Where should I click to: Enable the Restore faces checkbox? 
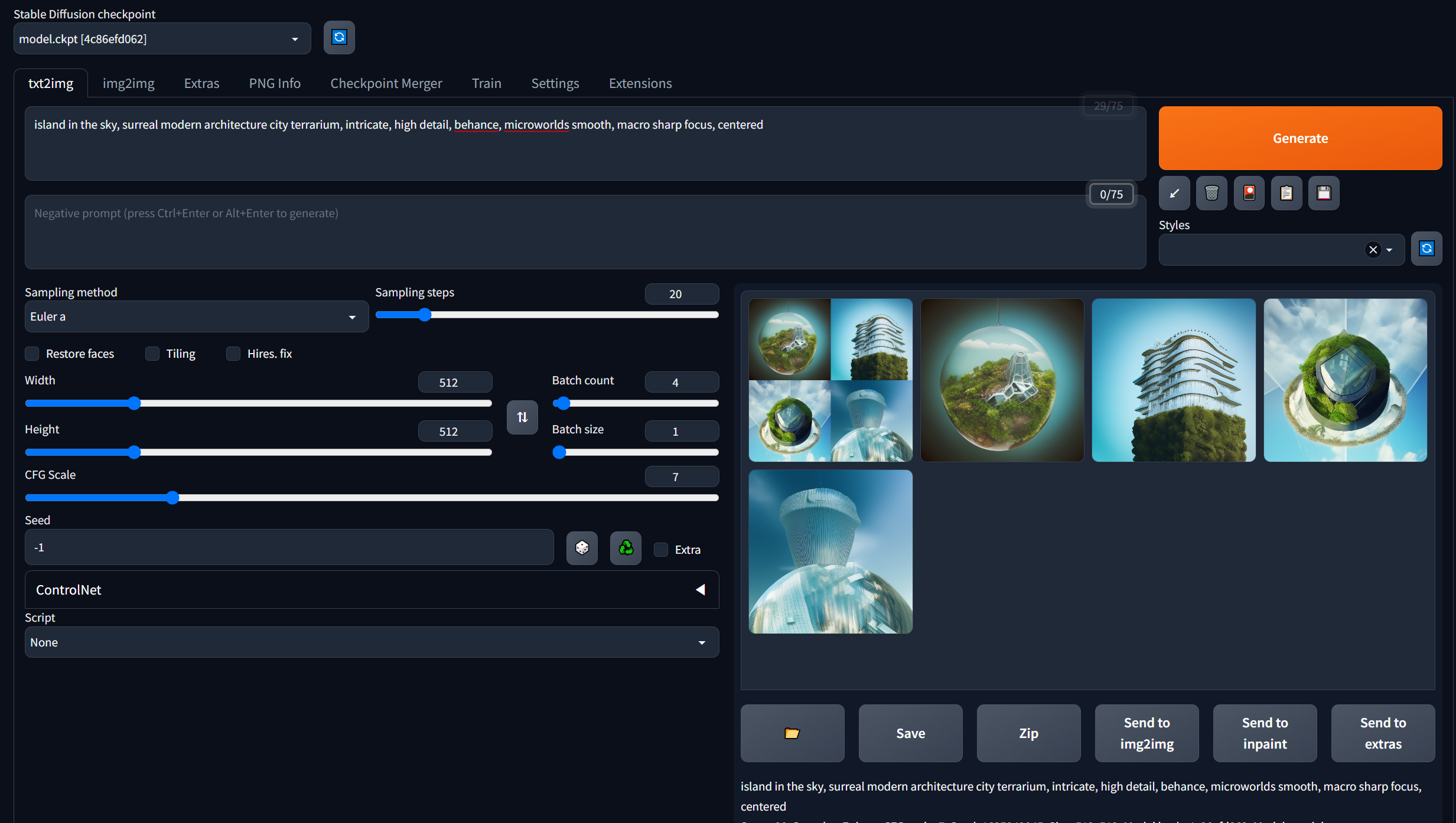coord(32,354)
